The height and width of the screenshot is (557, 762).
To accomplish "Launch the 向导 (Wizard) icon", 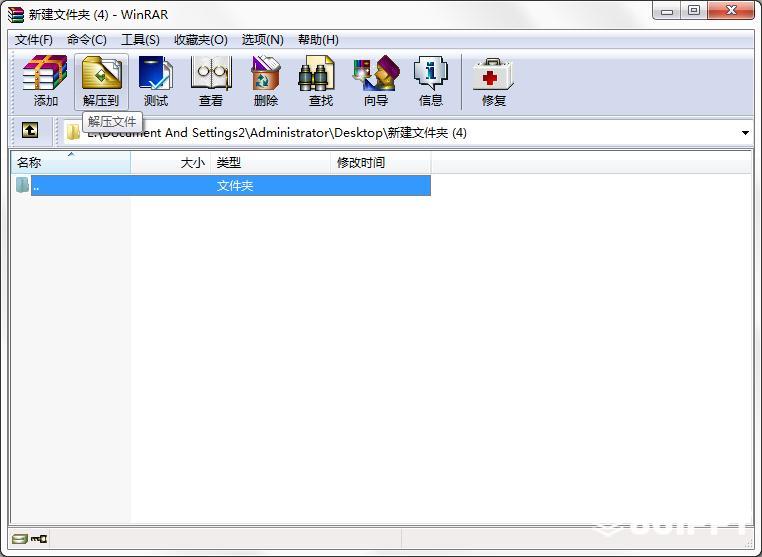I will point(376,81).
